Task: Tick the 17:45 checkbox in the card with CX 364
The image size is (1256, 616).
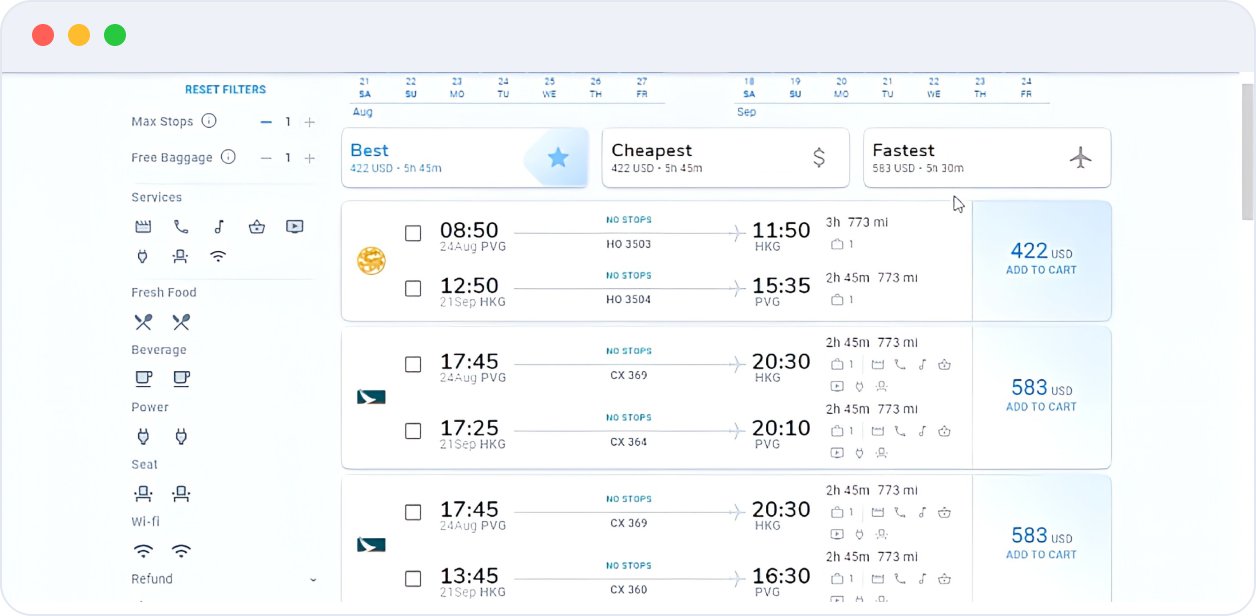Action: [x=413, y=364]
